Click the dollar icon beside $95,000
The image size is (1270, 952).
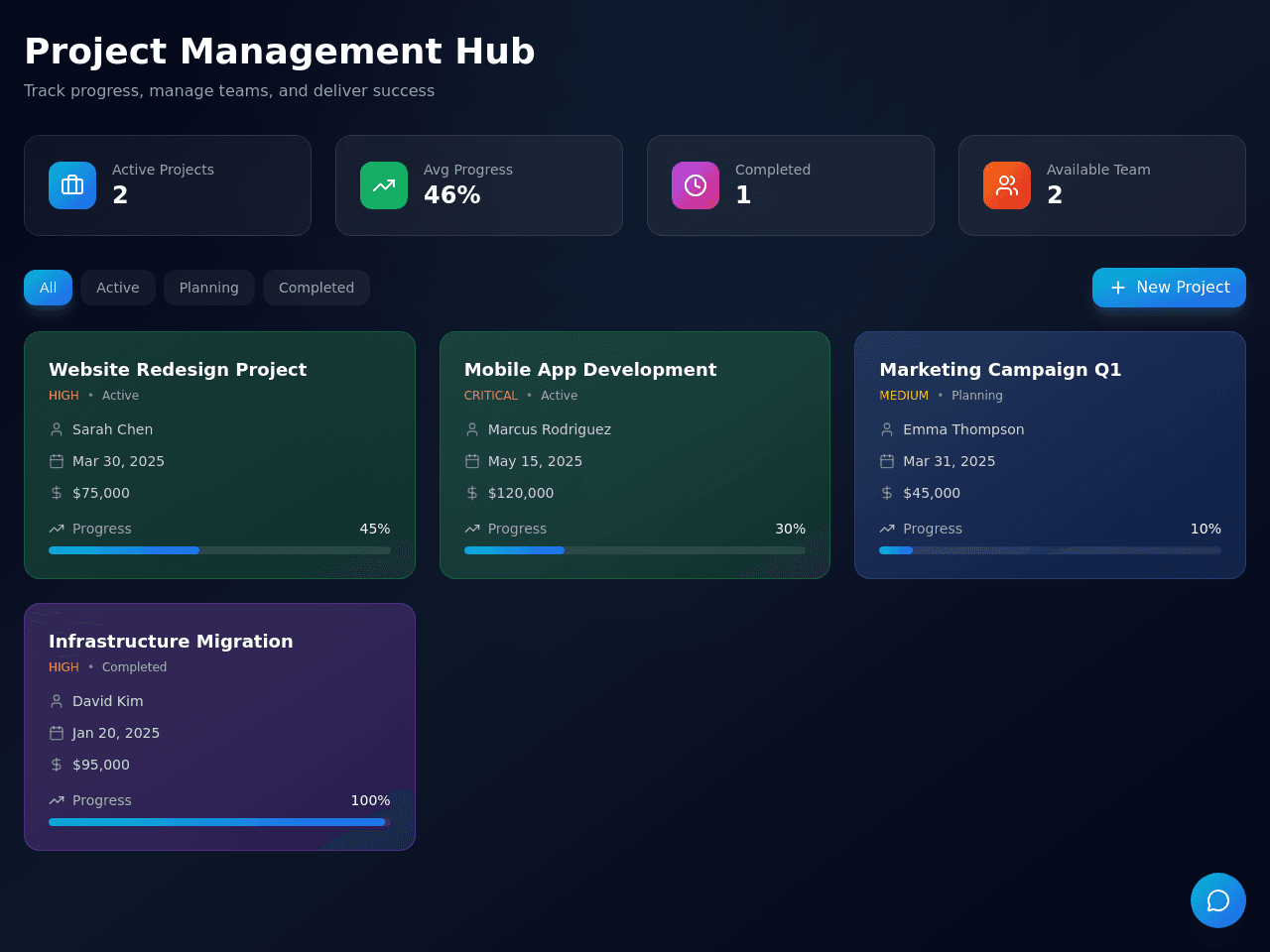pyautogui.click(x=57, y=765)
